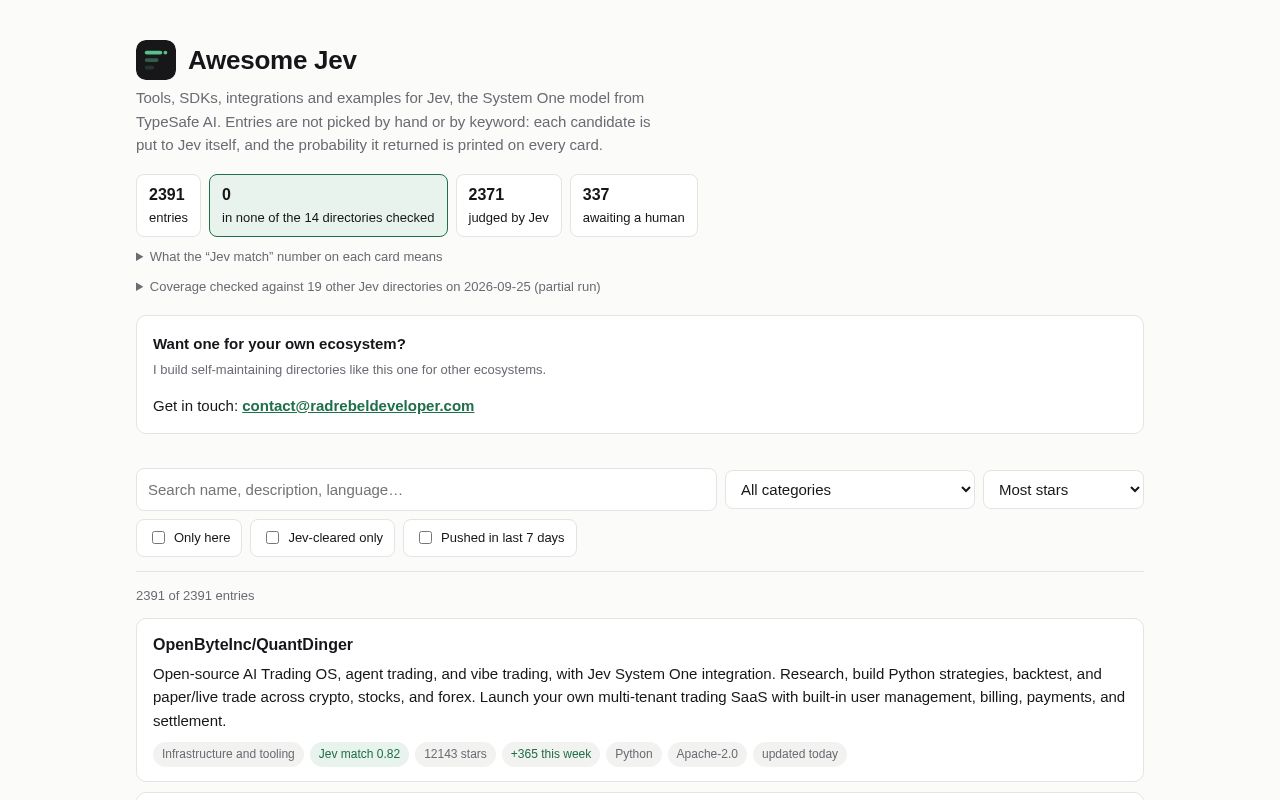1280x800 pixels.
Task: Open the Most stars sort dropdown
Action: (1063, 490)
